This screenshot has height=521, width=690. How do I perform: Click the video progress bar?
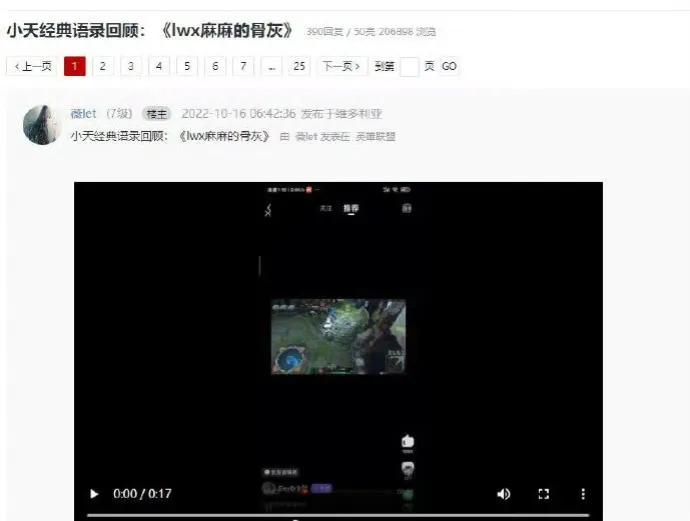click(x=338, y=515)
